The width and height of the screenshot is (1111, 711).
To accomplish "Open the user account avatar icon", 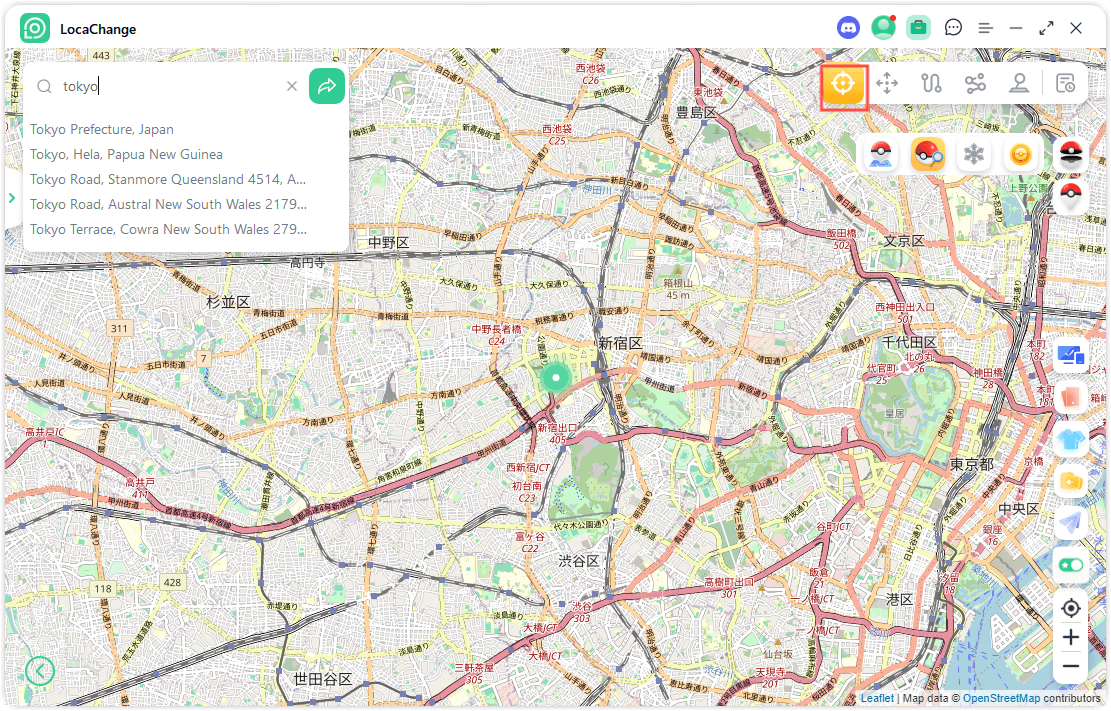I will pyautogui.click(x=883, y=28).
